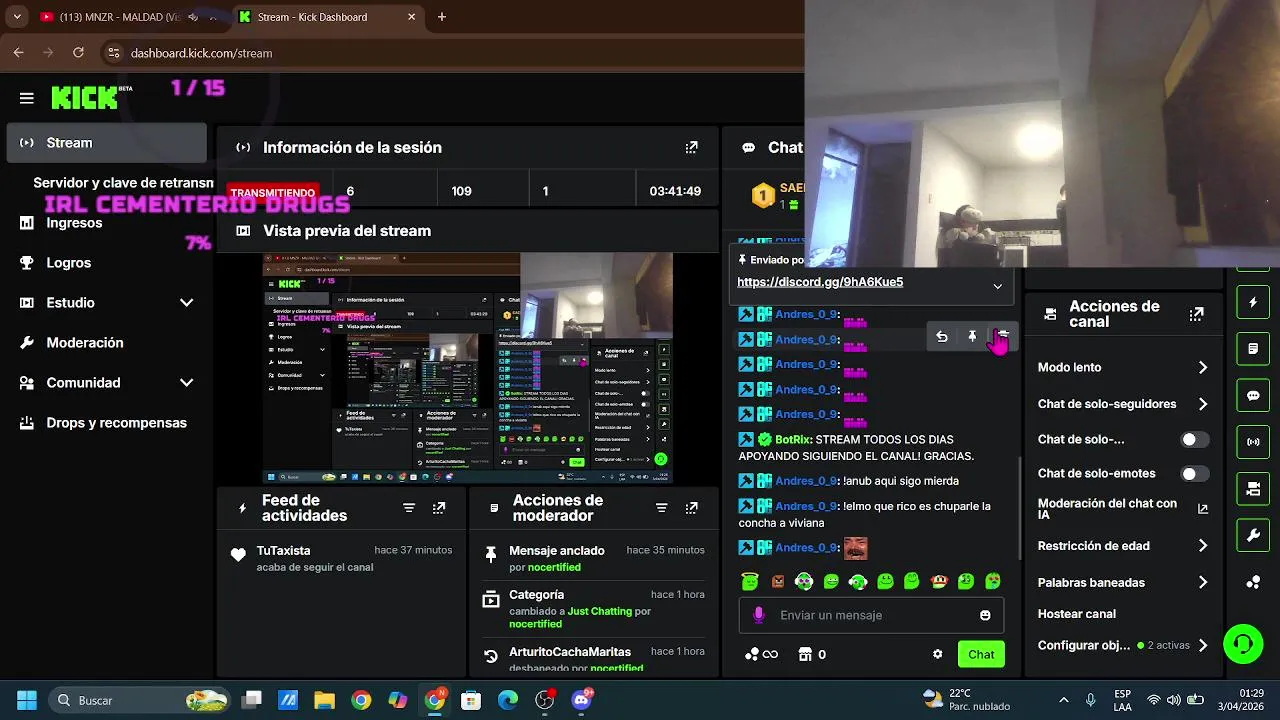The image size is (1280, 720).
Task: Pop out the Información de la sesión panel
Action: (x=691, y=147)
